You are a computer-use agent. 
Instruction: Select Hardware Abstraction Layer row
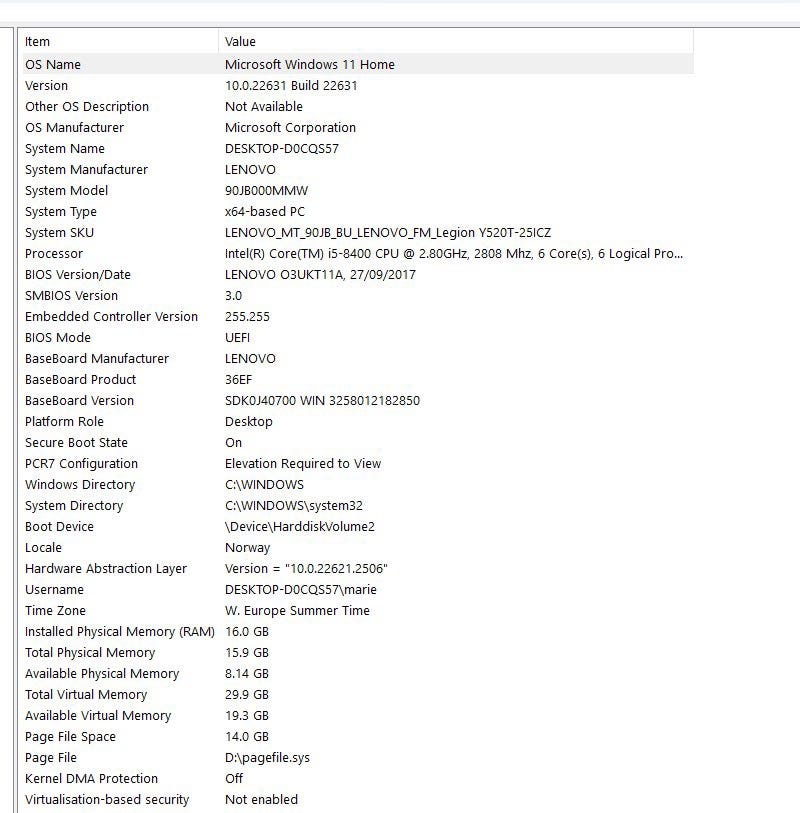click(358, 568)
